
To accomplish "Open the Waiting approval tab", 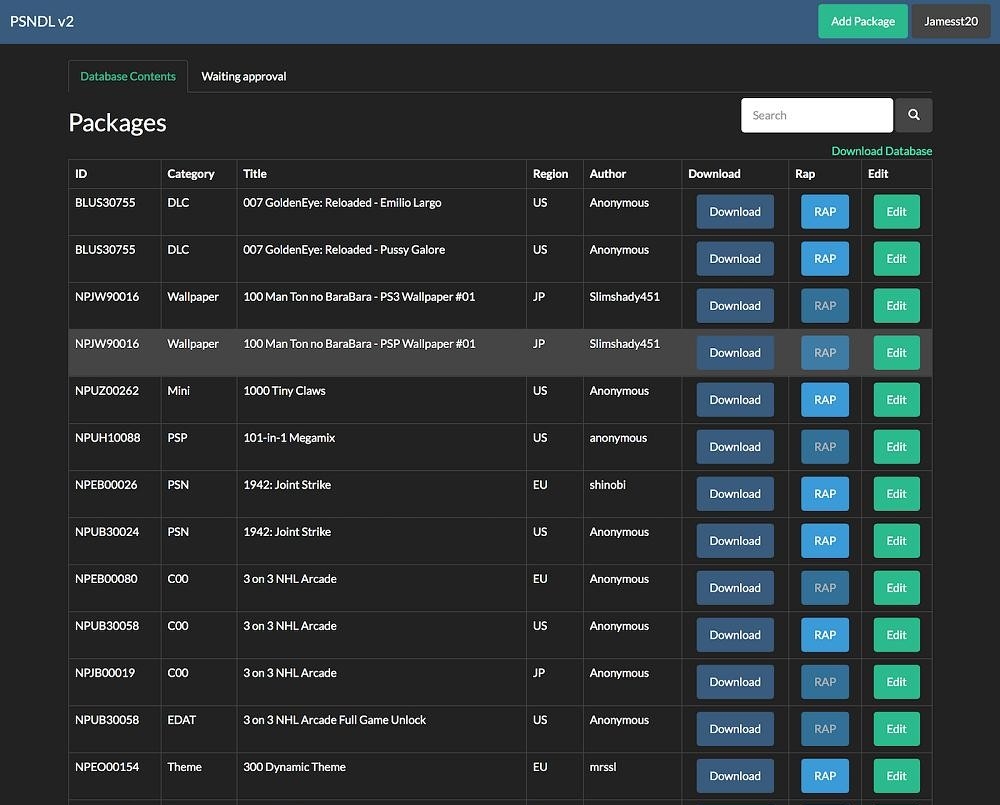I will (x=244, y=76).
